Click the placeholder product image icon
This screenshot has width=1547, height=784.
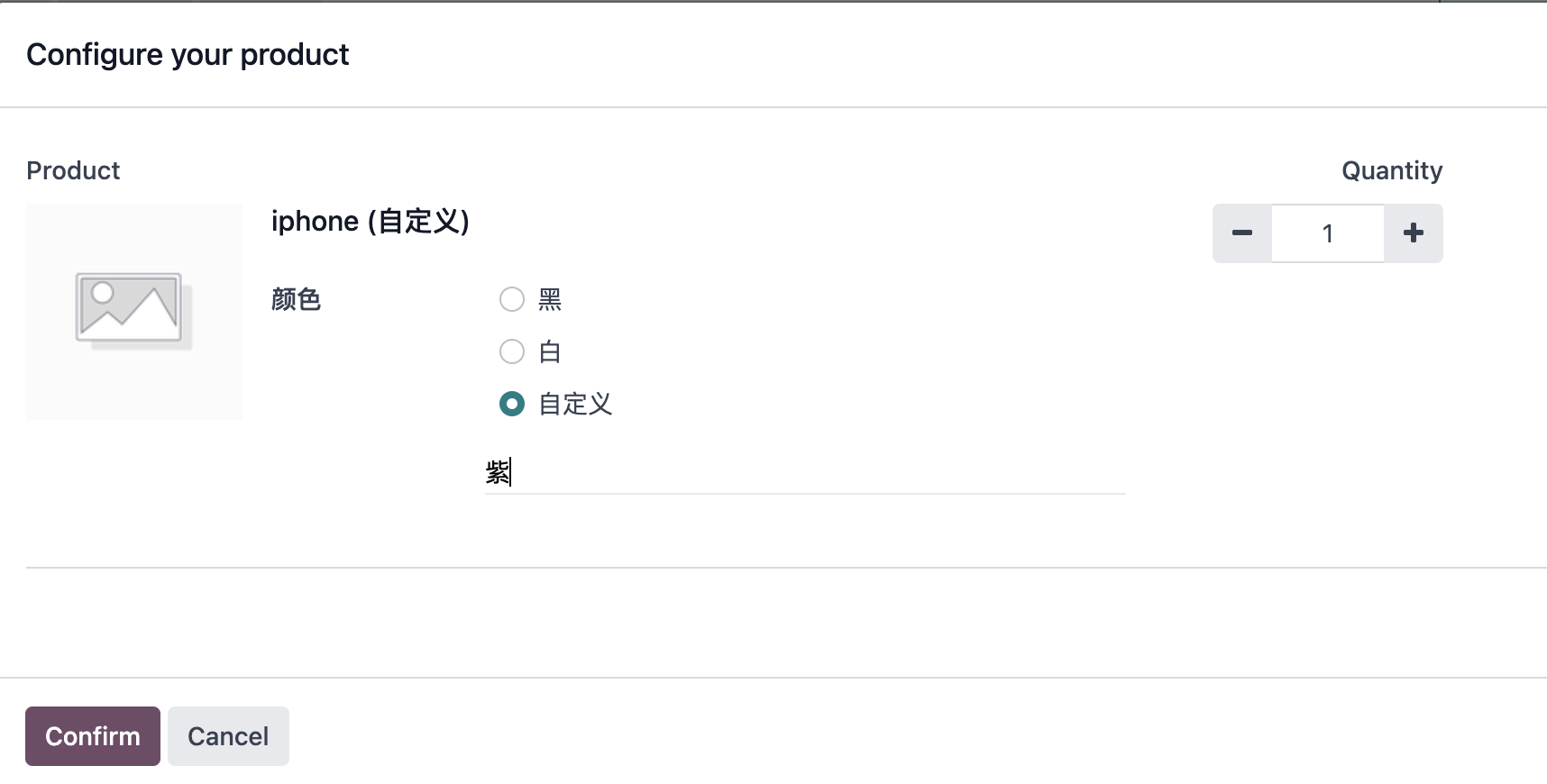point(133,311)
